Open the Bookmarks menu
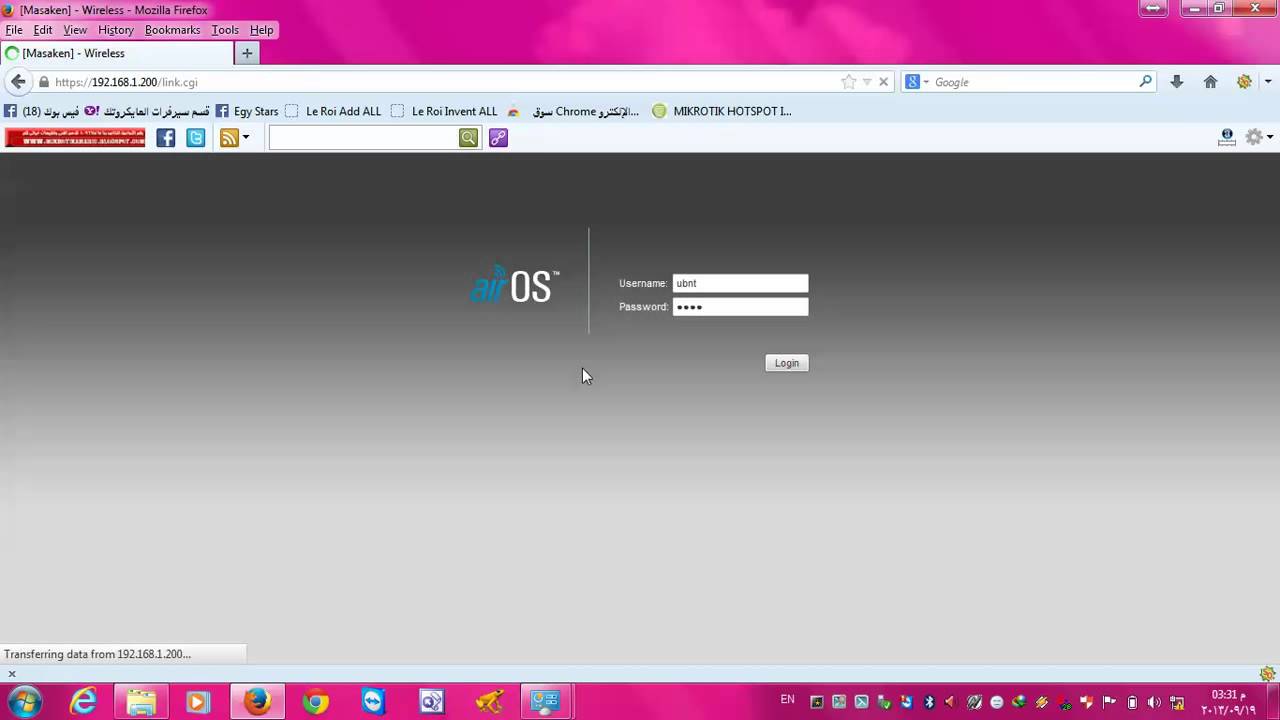1280x720 pixels. [x=173, y=30]
